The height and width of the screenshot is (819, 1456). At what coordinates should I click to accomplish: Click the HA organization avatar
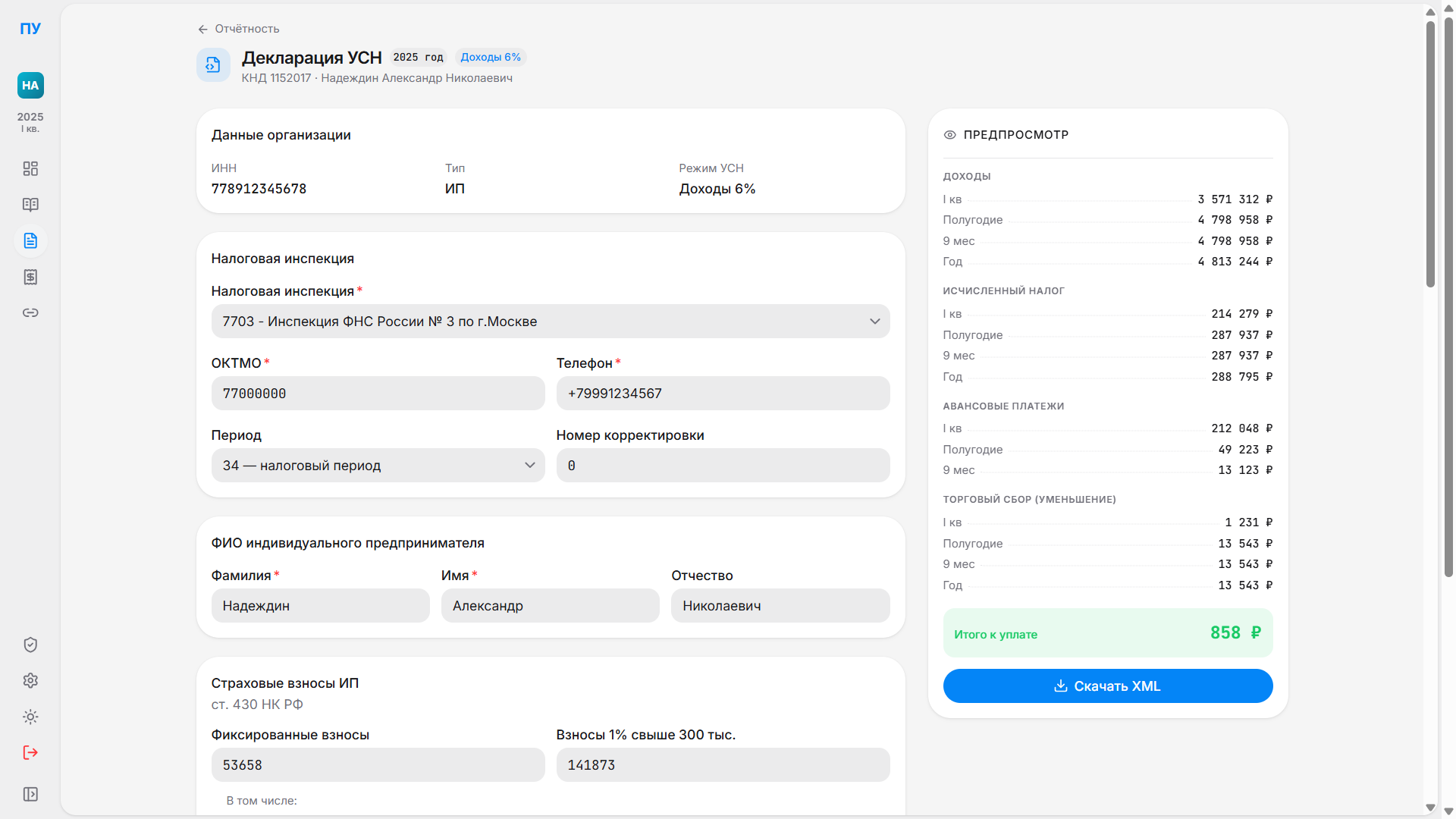[x=30, y=86]
